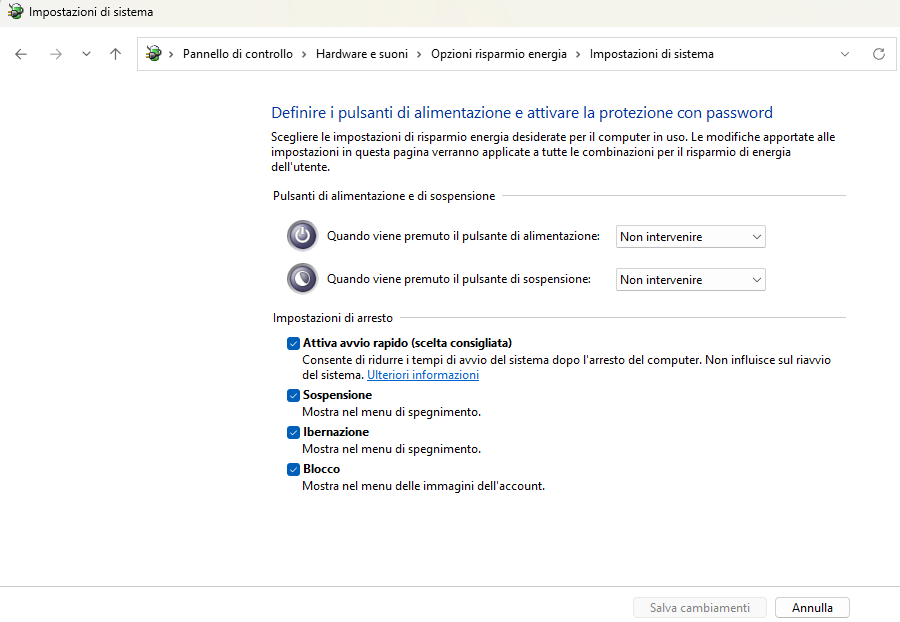900x622 pixels.
Task: Disable the Attiva avvio rapido checkbox
Action: tap(293, 343)
